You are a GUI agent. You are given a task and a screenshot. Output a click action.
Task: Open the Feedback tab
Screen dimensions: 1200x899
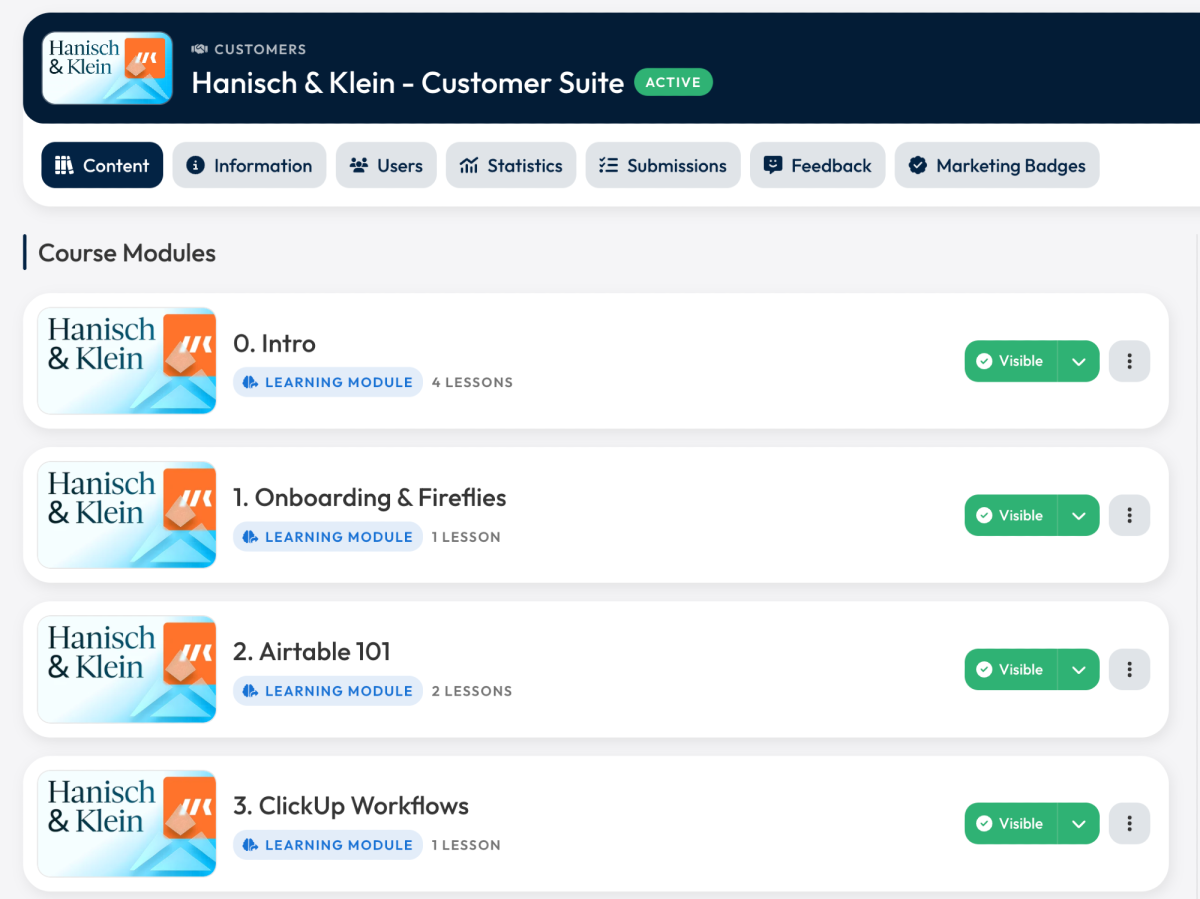click(817, 165)
